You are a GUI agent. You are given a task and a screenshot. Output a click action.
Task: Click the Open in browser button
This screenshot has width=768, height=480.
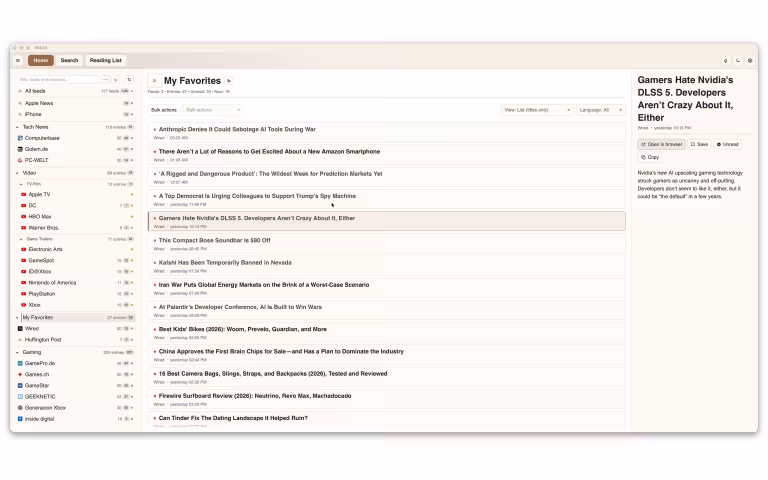661,144
